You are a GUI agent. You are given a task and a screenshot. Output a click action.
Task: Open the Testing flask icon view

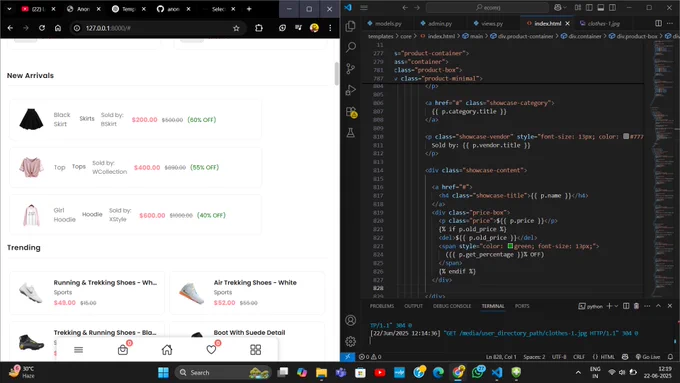tap(351, 133)
